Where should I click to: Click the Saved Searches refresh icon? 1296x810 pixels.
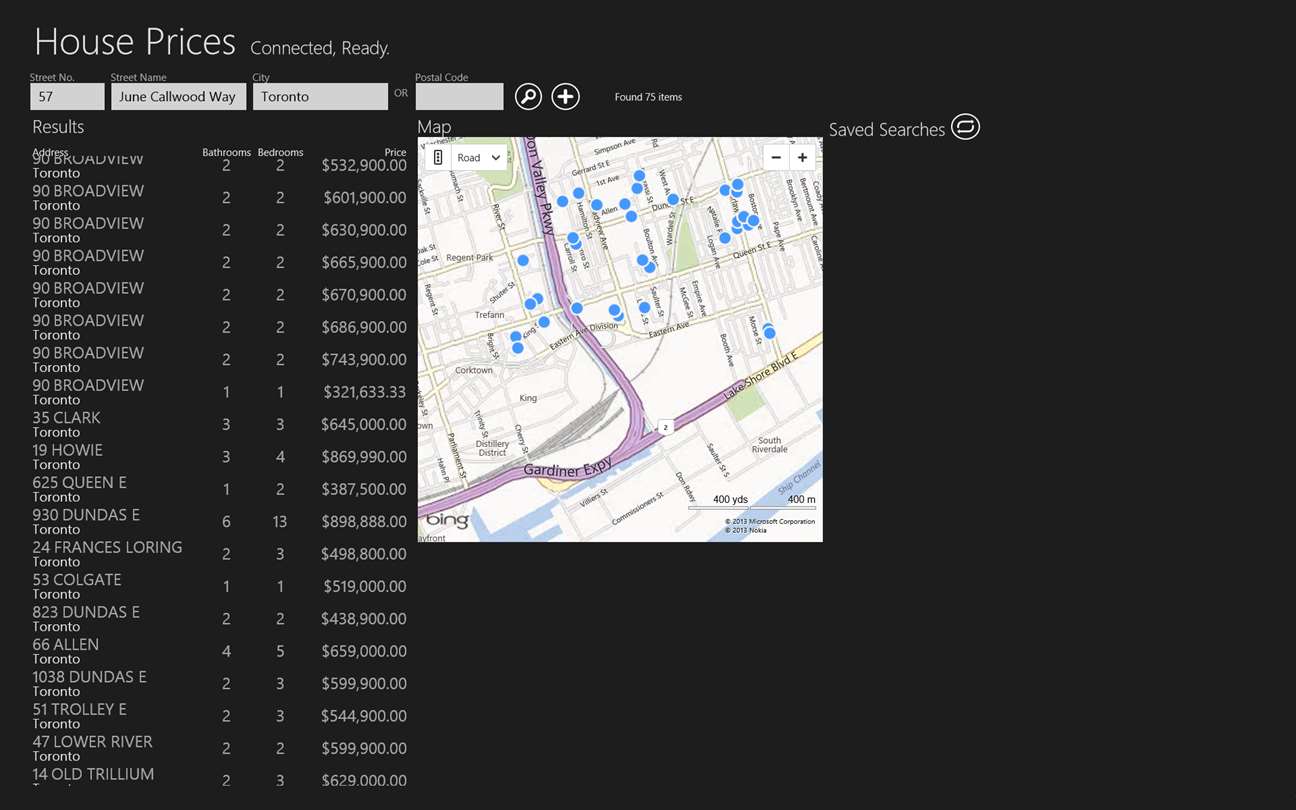coord(965,127)
